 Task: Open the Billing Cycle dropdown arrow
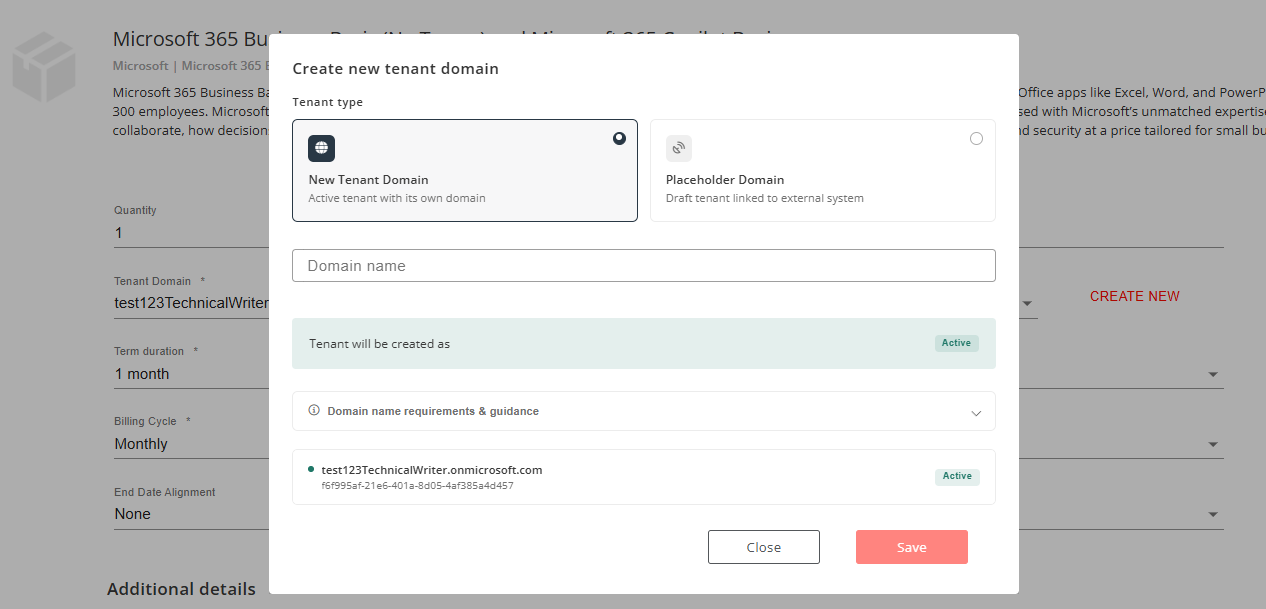(1213, 445)
